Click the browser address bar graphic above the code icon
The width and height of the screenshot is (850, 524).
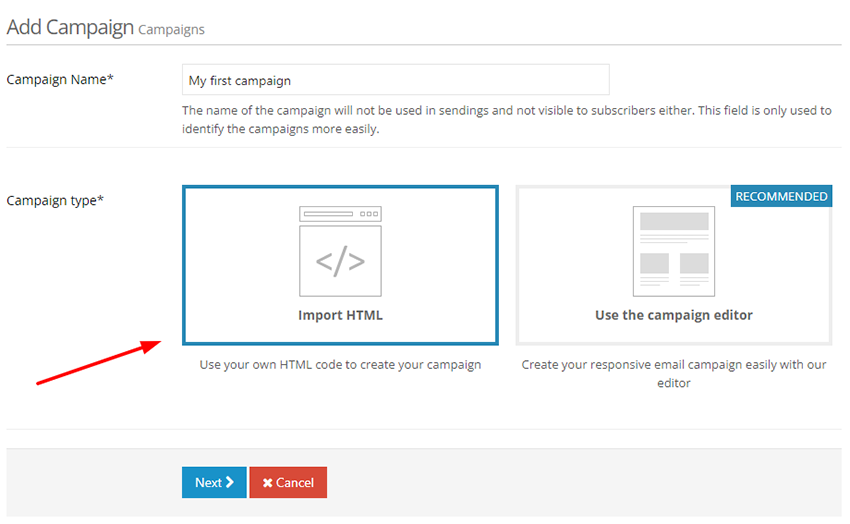point(340,214)
